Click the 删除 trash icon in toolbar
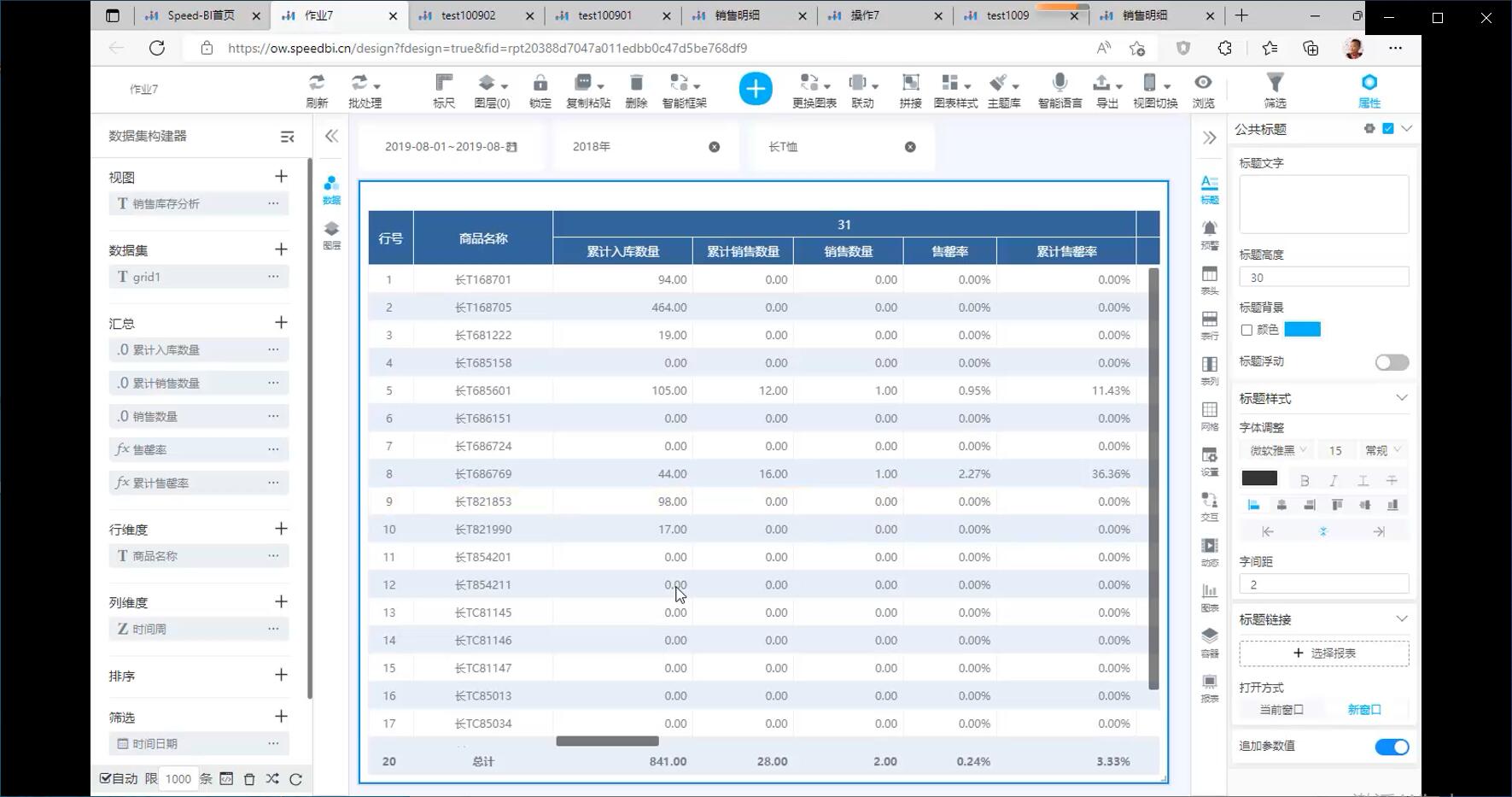The image size is (1512, 797). 636,84
